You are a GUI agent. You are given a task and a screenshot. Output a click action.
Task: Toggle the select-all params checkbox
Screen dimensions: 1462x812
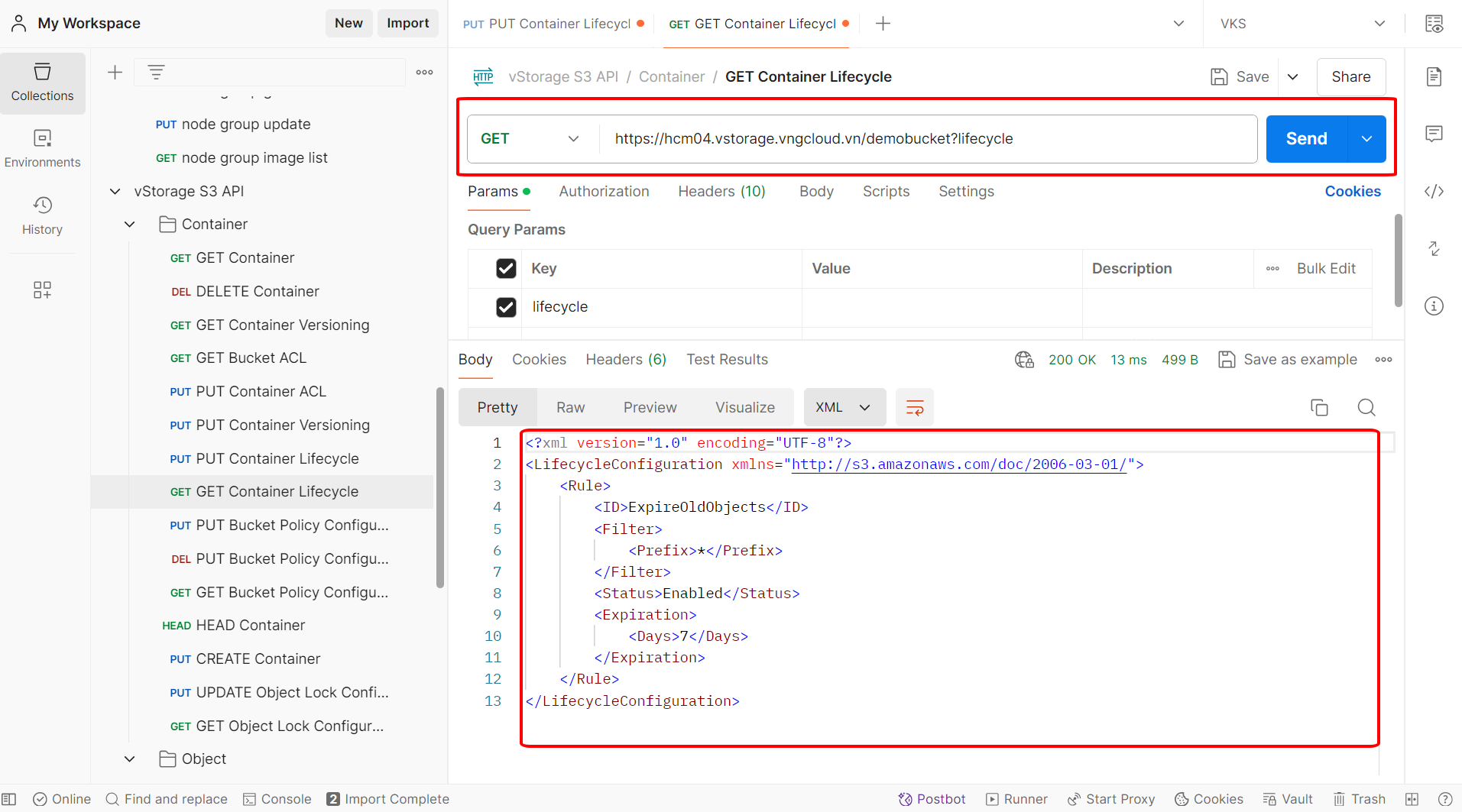pyautogui.click(x=506, y=268)
